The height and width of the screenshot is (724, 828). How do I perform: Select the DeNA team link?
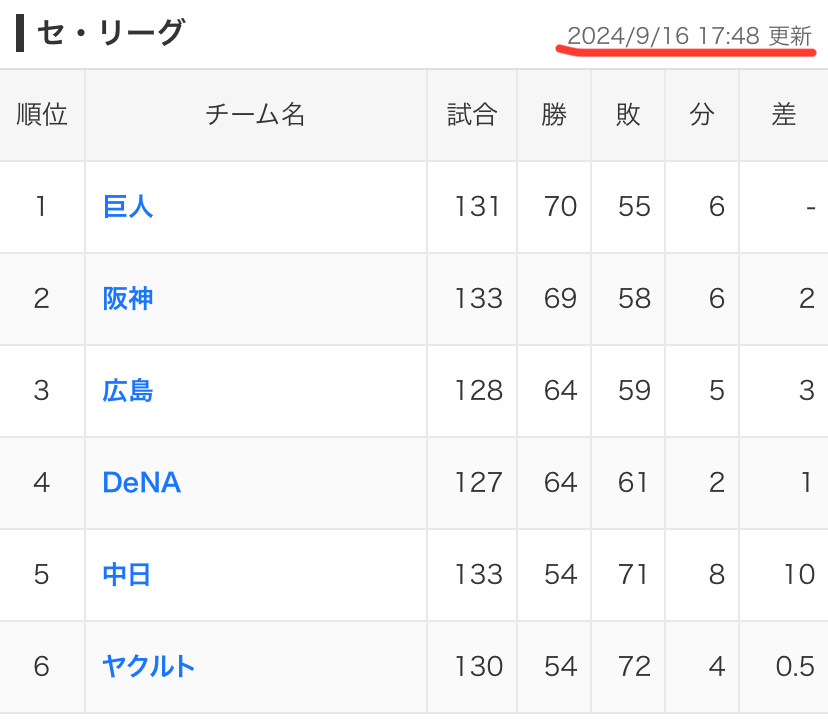(141, 483)
